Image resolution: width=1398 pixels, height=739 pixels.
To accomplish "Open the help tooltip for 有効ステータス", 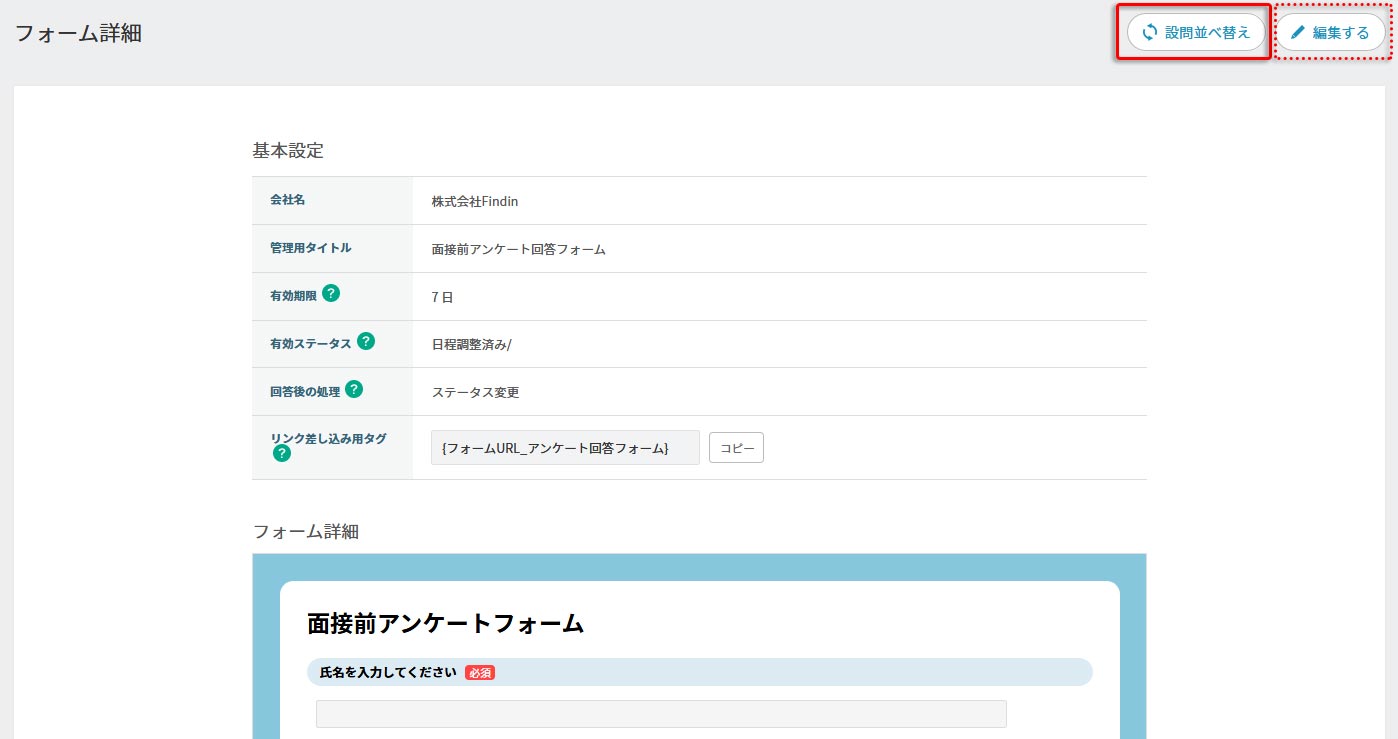I will pyautogui.click(x=366, y=342).
